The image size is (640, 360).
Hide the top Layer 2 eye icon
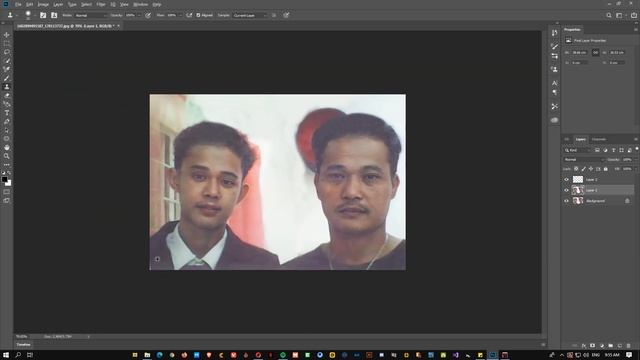click(566, 180)
